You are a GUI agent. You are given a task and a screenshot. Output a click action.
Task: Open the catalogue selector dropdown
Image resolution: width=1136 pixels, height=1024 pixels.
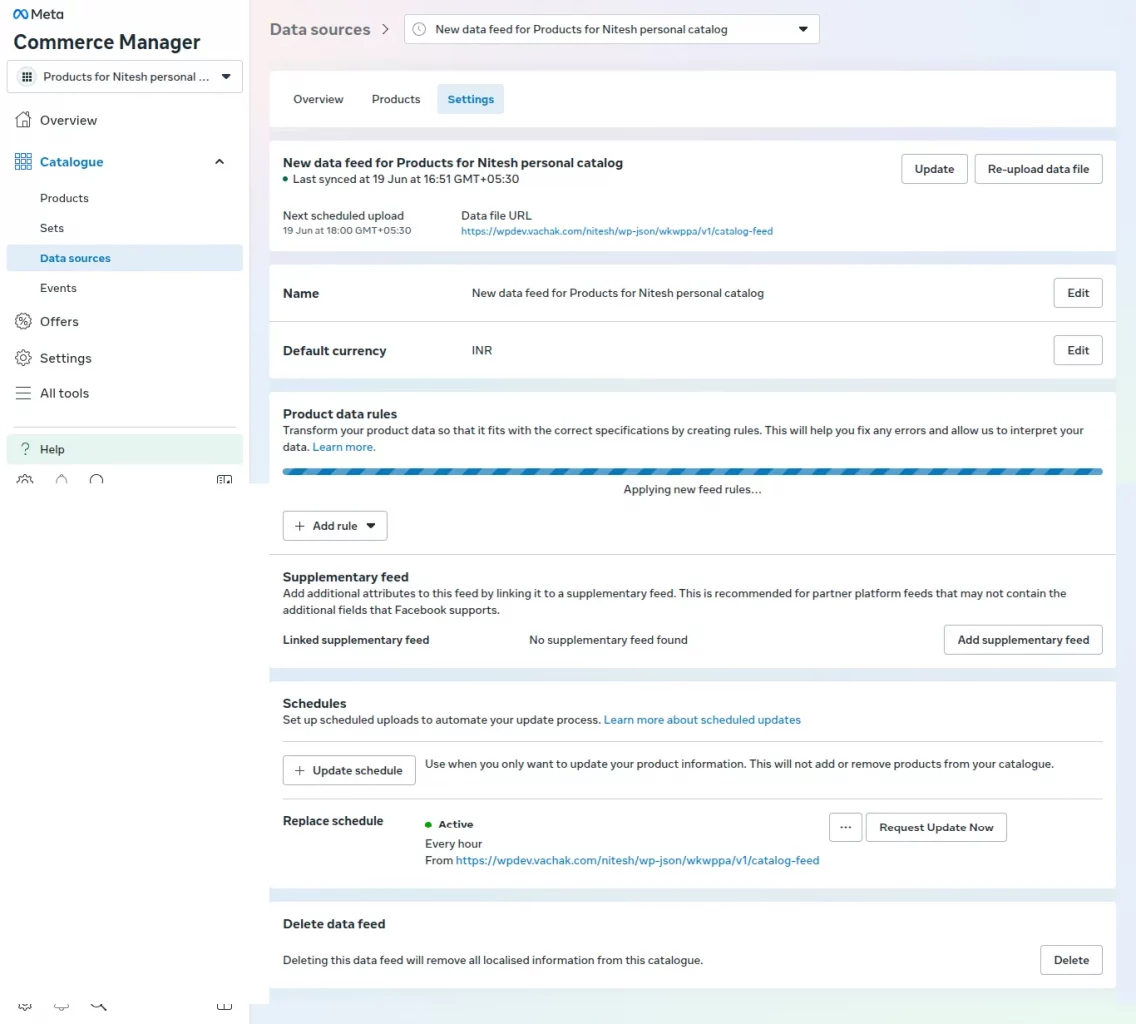click(125, 77)
